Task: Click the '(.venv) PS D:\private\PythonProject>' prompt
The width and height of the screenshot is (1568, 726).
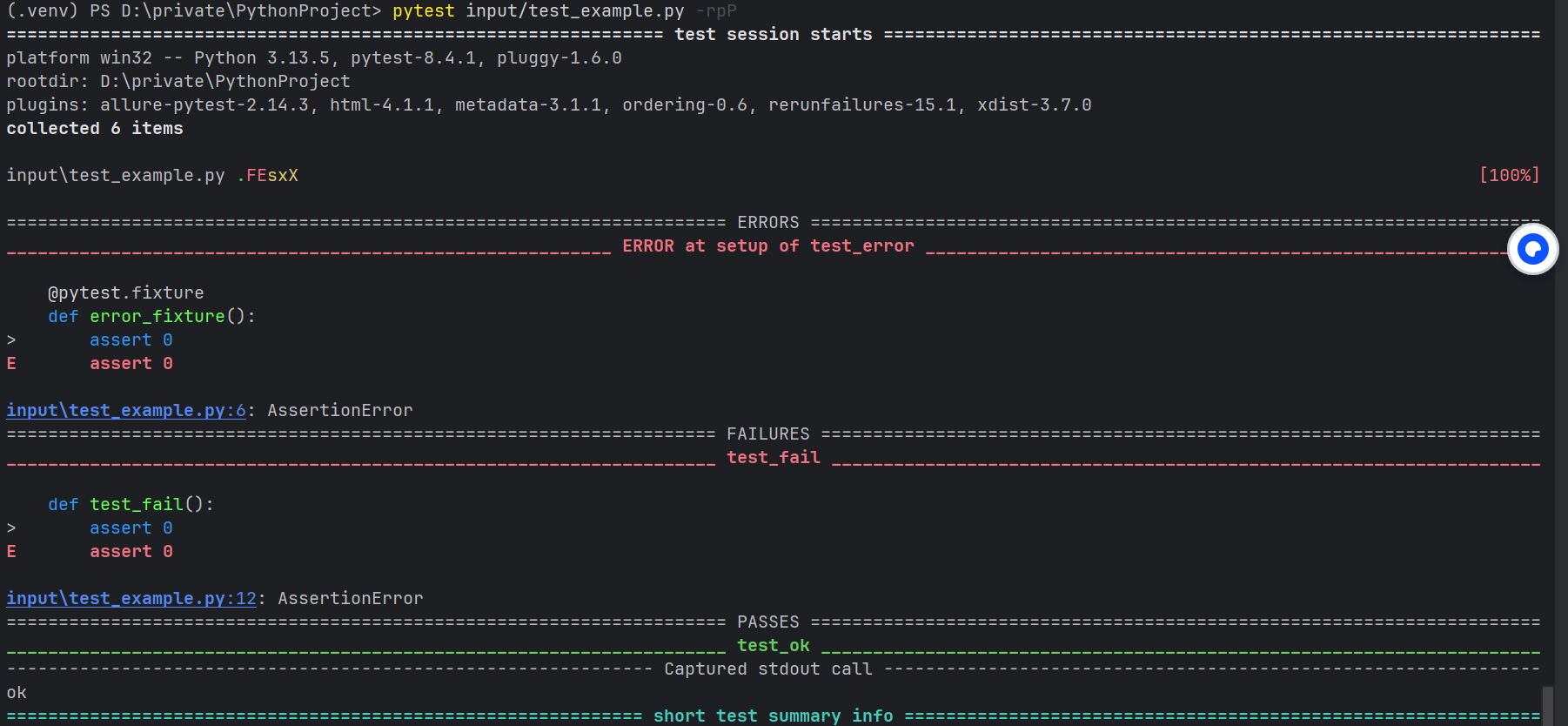Action: 194,11
